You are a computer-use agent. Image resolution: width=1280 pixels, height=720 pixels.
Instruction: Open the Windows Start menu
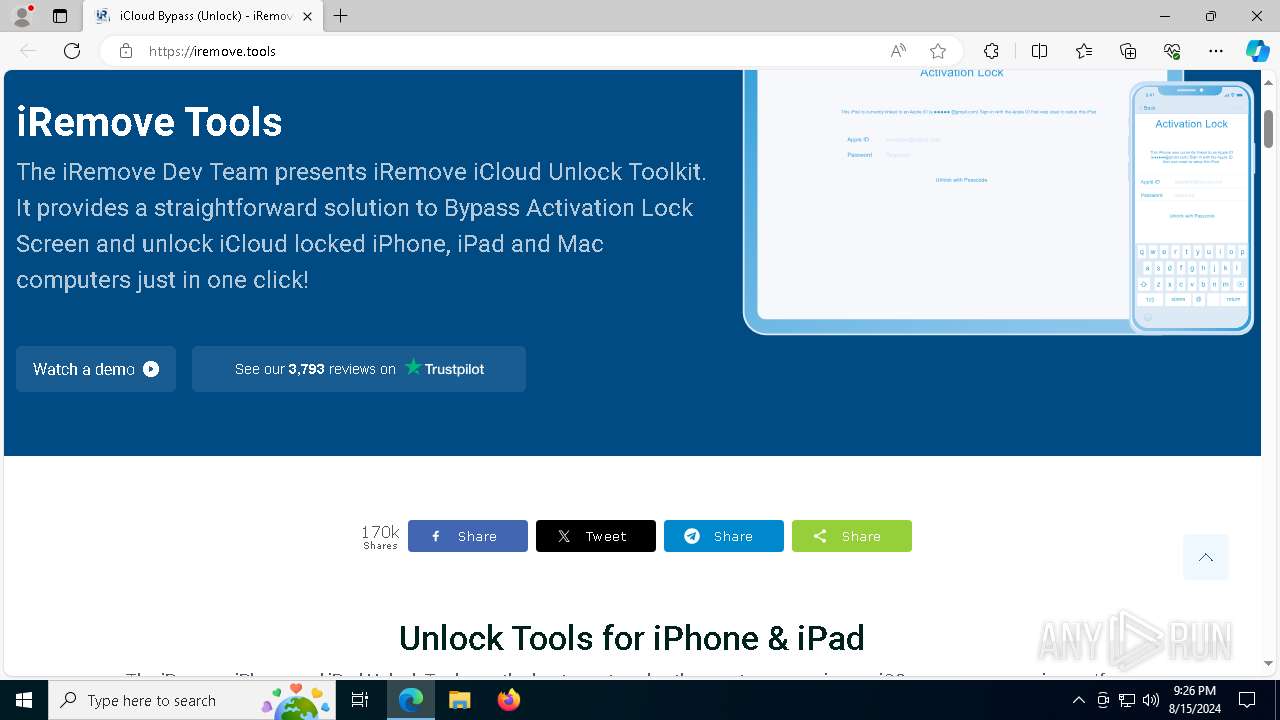pos(24,700)
